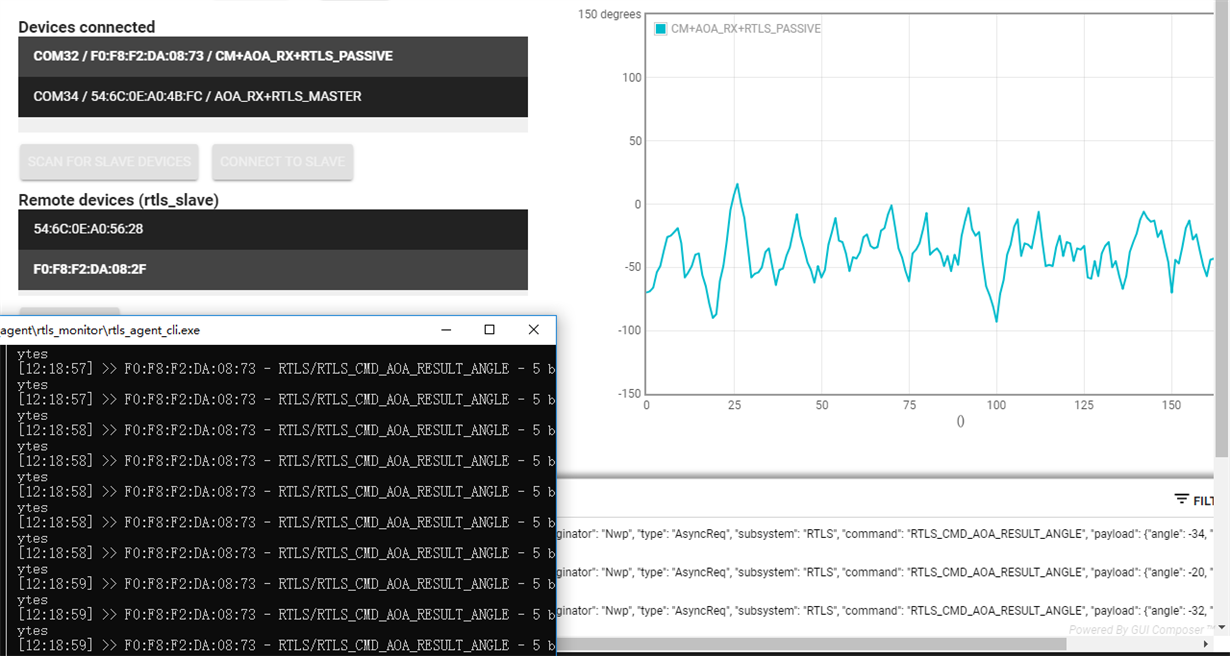Open the Powered By GUI Composer link
This screenshot has height=656, width=1230.
1138,630
